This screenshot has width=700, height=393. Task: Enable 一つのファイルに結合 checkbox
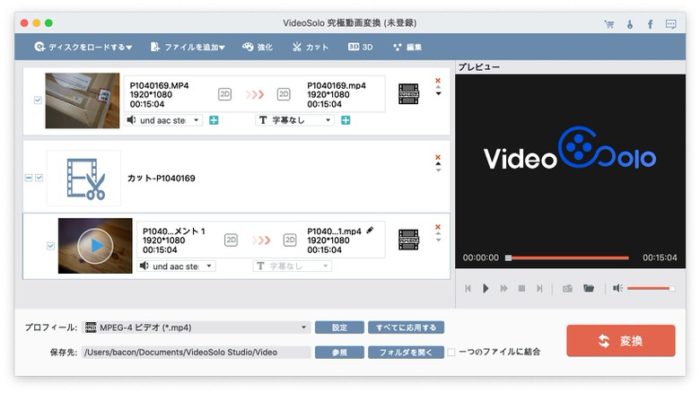click(451, 352)
